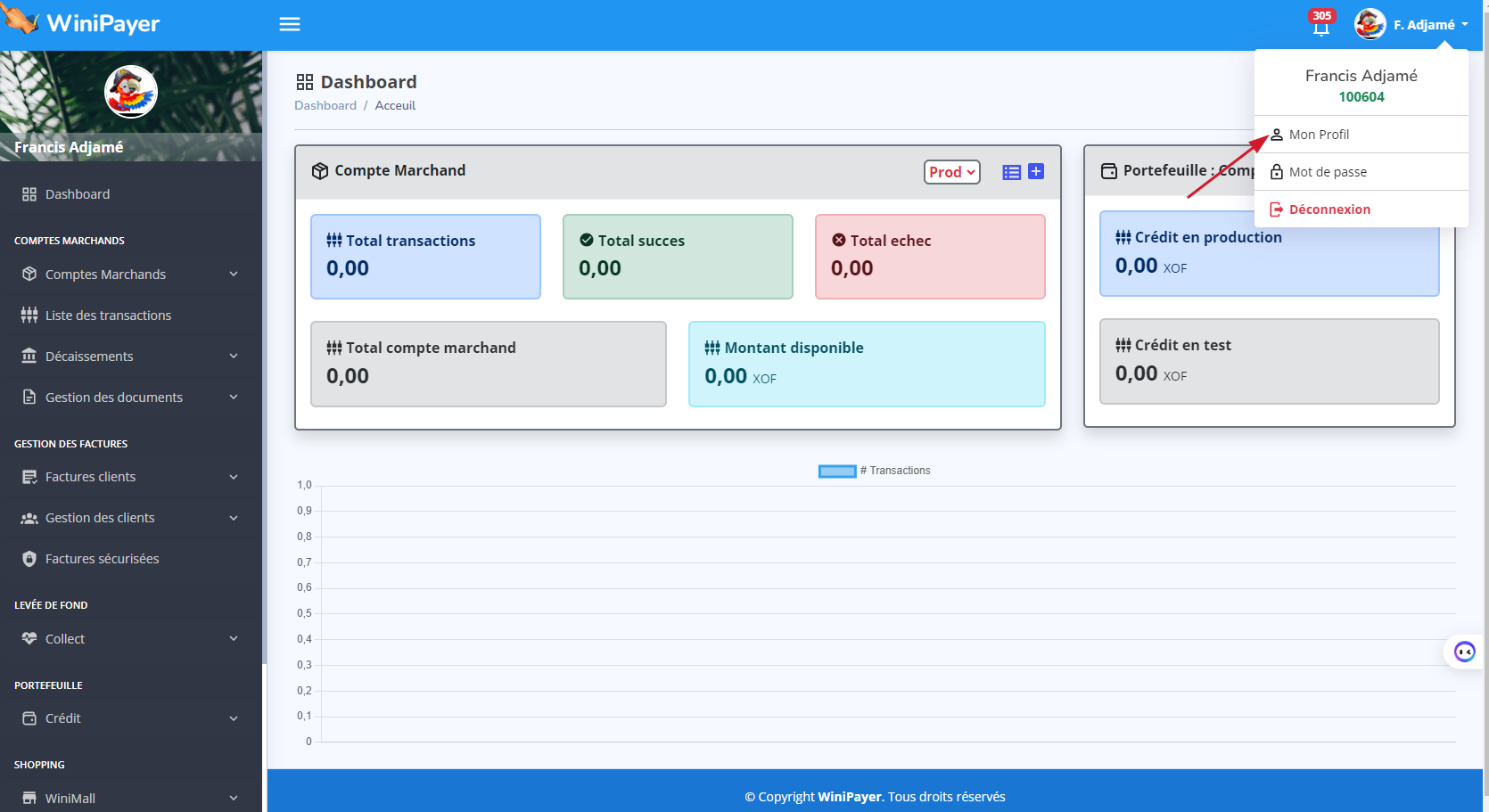Click the Compte Marchand box icon
Screen dimensions: 1489x812
[x=320, y=171]
